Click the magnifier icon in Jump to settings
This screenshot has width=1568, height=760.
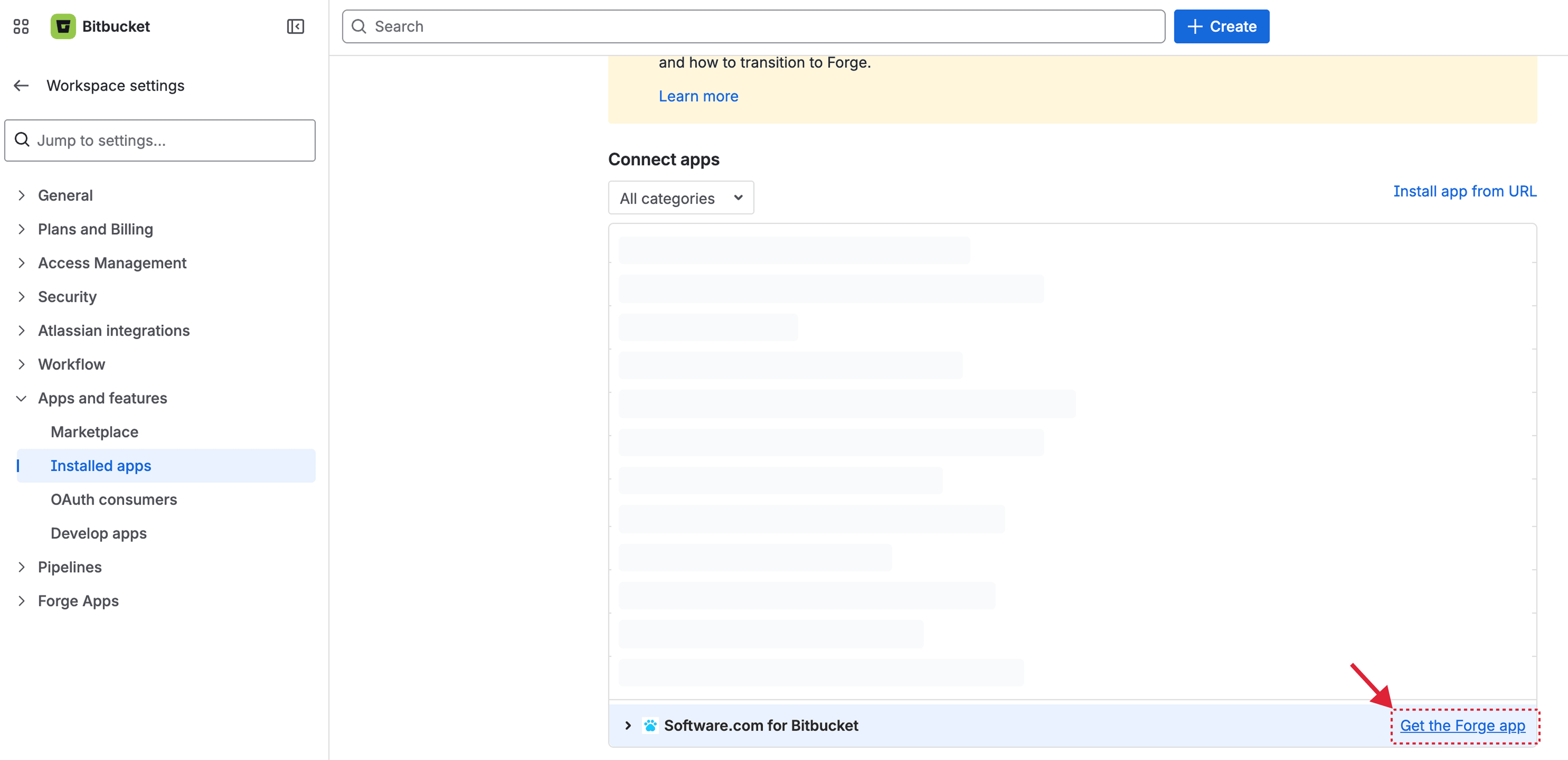tap(22, 140)
